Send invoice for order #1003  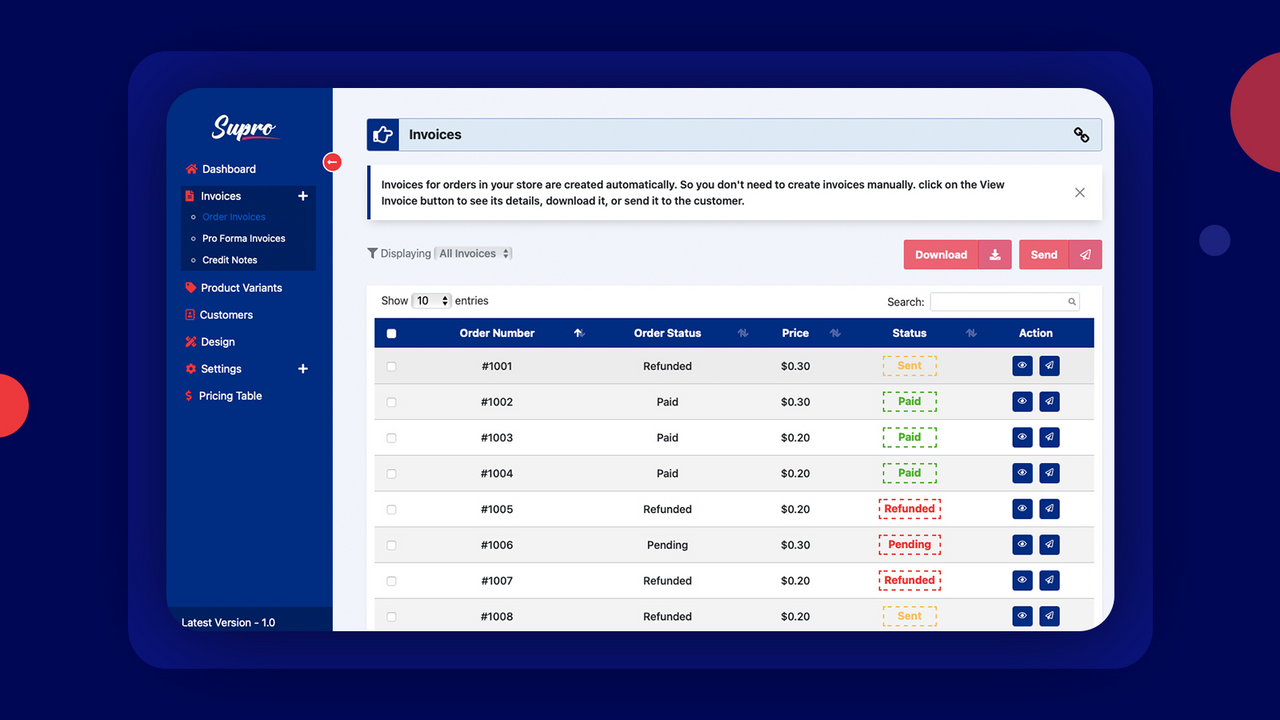click(1049, 437)
